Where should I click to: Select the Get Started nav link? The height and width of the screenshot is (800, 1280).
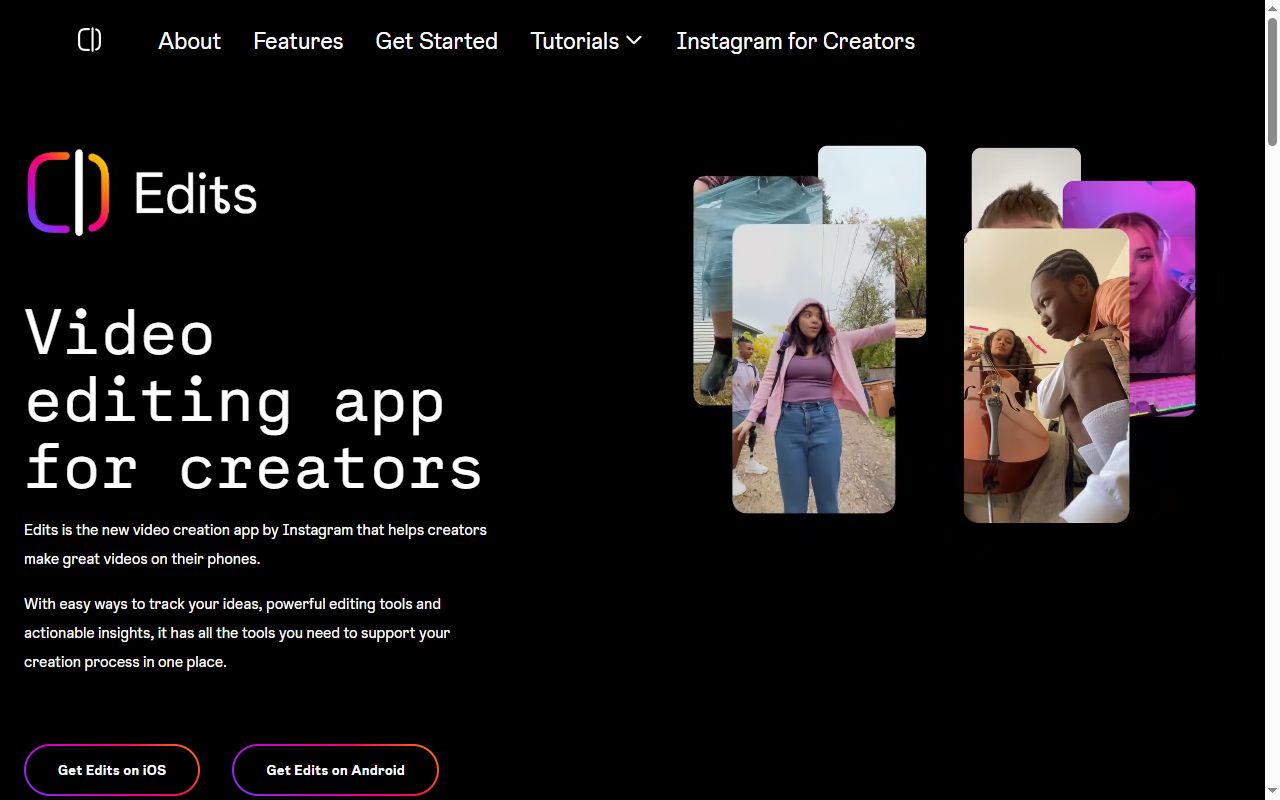point(437,41)
